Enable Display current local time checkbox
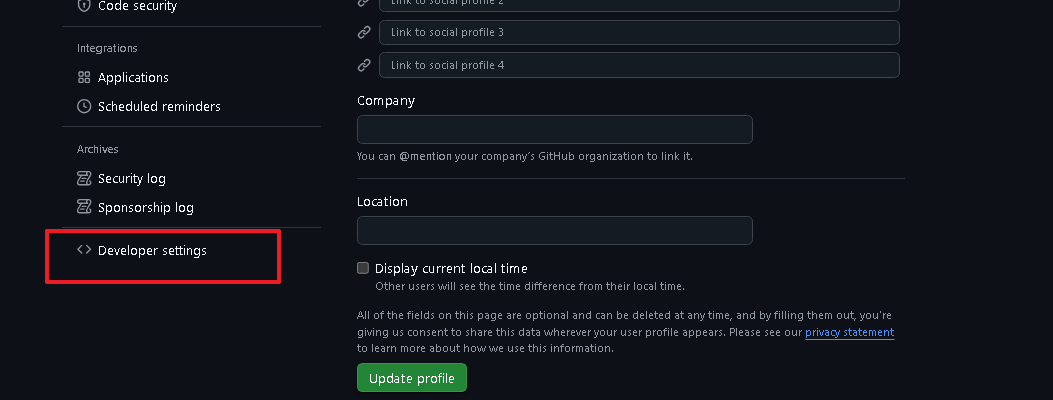Image resolution: width=1053 pixels, height=400 pixels. 363,268
